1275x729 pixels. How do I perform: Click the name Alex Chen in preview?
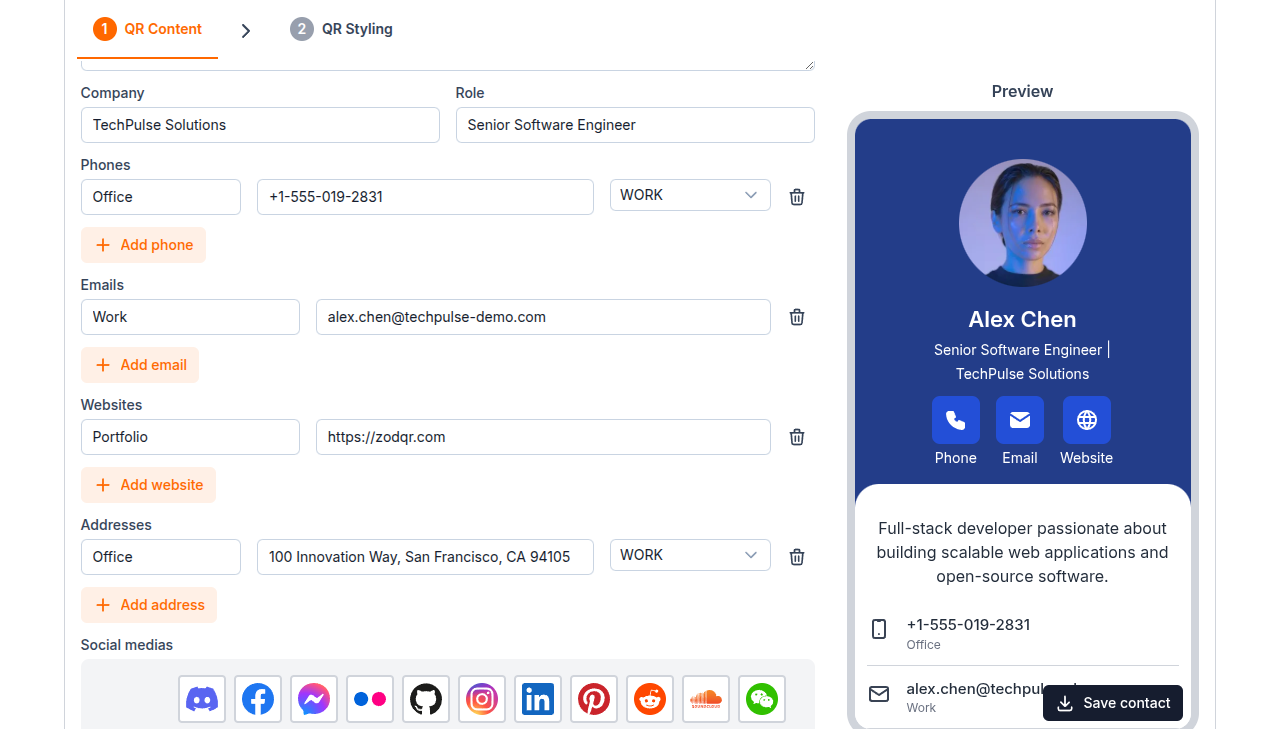click(x=1022, y=320)
